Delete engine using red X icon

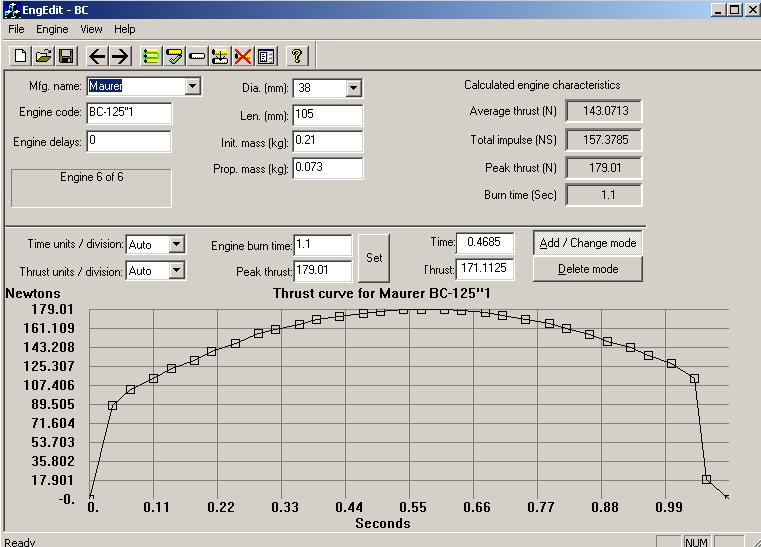[243, 56]
